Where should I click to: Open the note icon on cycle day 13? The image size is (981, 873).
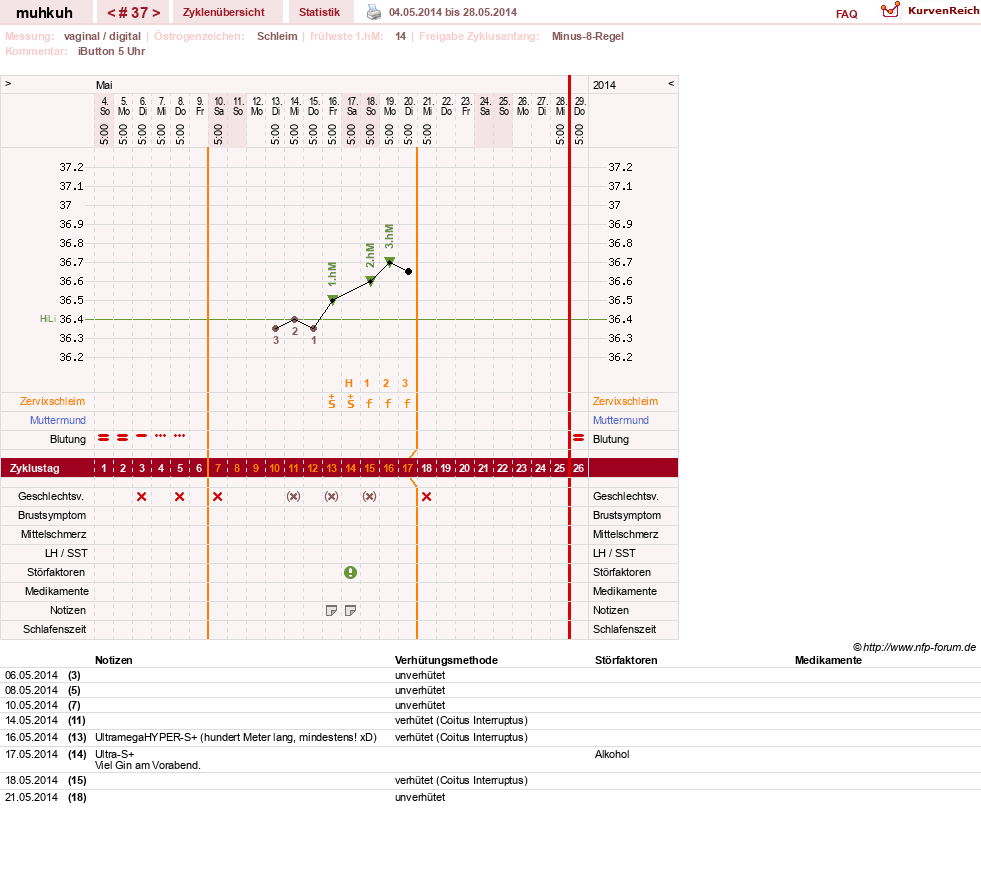[332, 610]
